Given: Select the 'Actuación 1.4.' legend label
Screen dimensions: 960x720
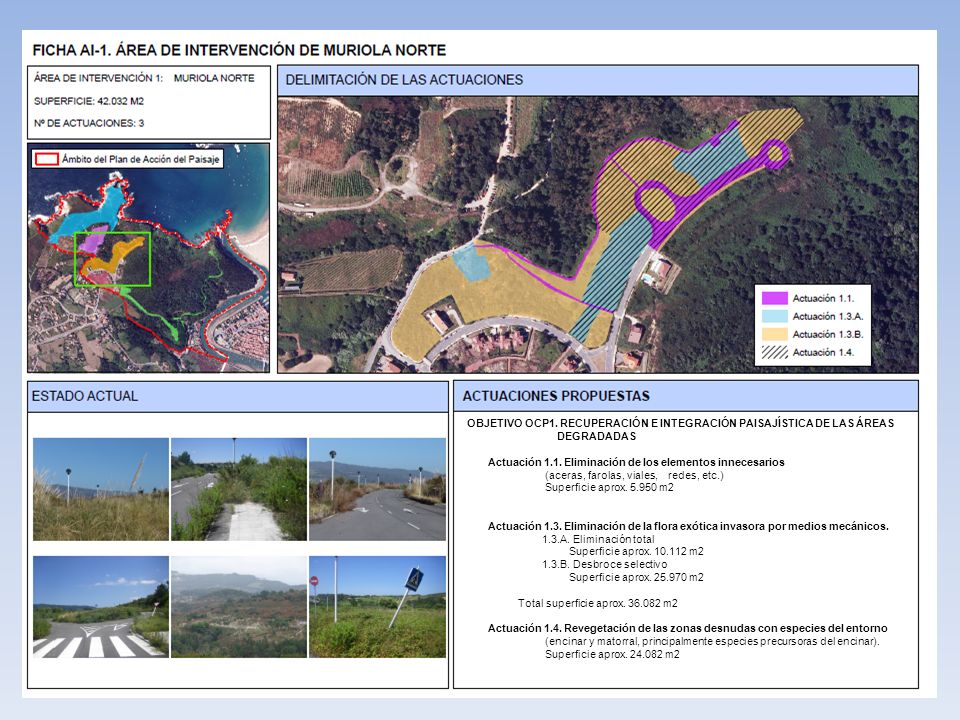Looking at the screenshot, I should 823,353.
